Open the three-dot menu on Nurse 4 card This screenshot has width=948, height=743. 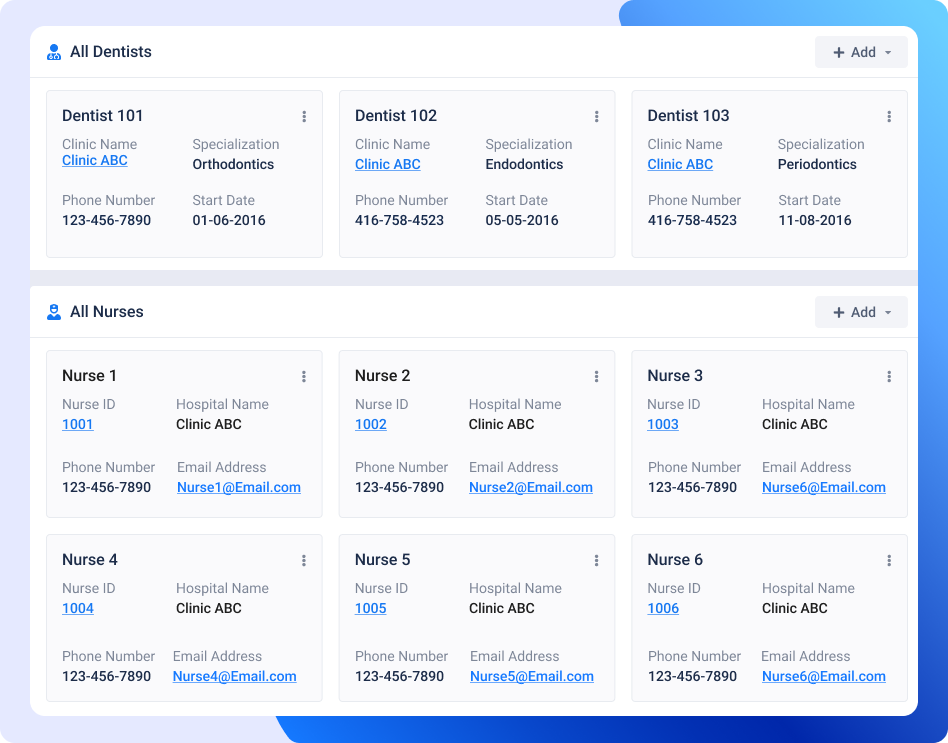304,560
